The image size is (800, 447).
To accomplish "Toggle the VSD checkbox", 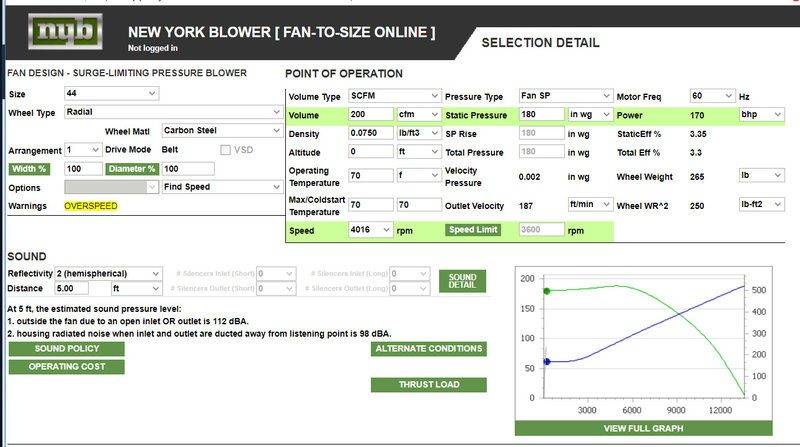I will pyautogui.click(x=225, y=150).
